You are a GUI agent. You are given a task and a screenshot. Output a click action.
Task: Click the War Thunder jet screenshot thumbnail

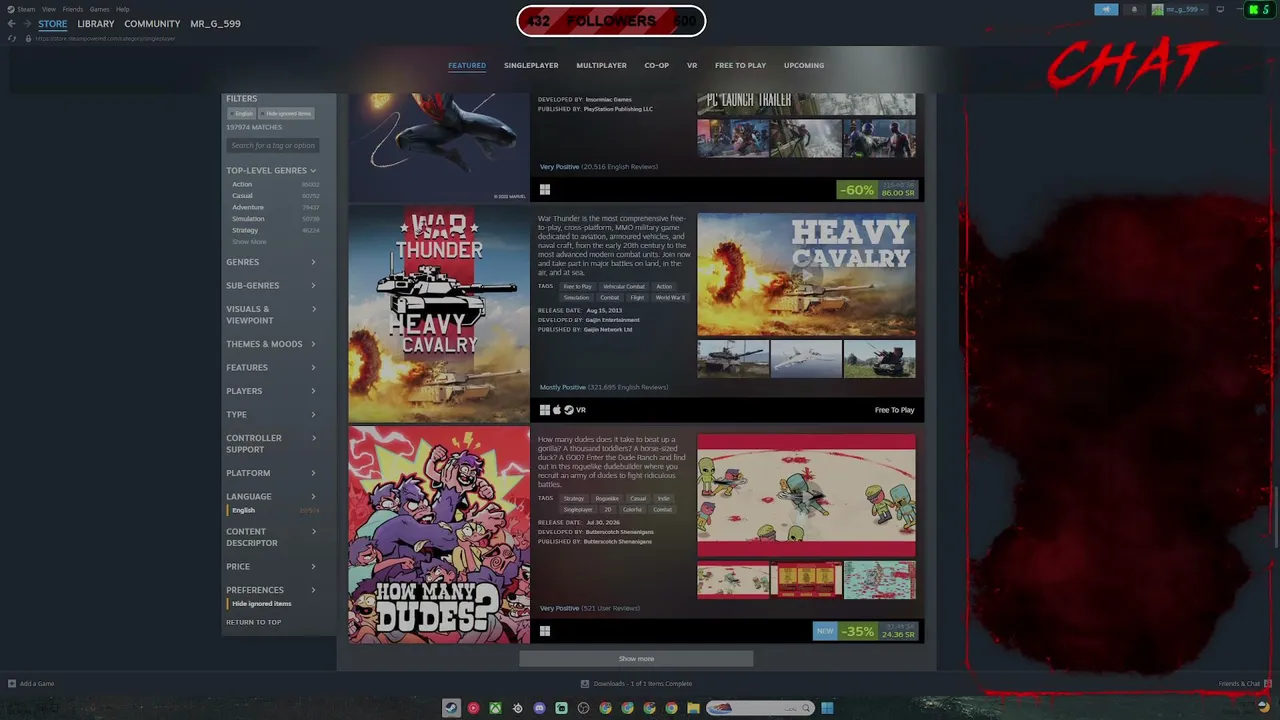pyautogui.click(x=806, y=359)
